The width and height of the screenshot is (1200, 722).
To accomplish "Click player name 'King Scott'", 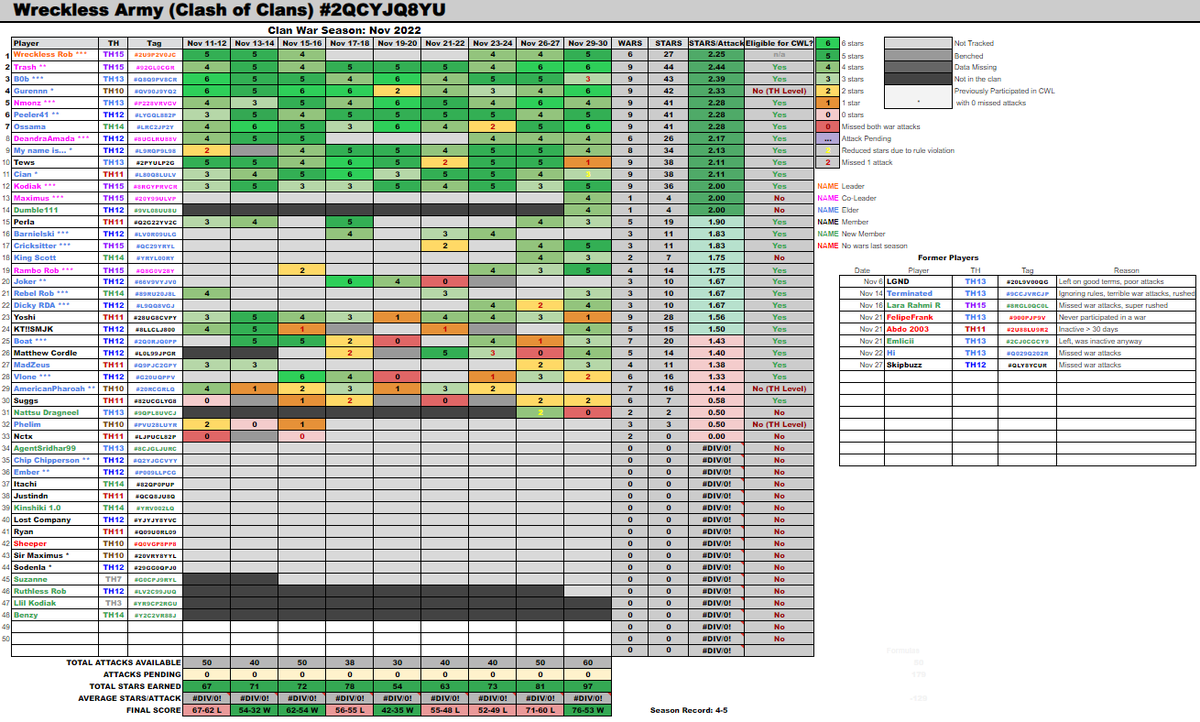I will (34, 257).
